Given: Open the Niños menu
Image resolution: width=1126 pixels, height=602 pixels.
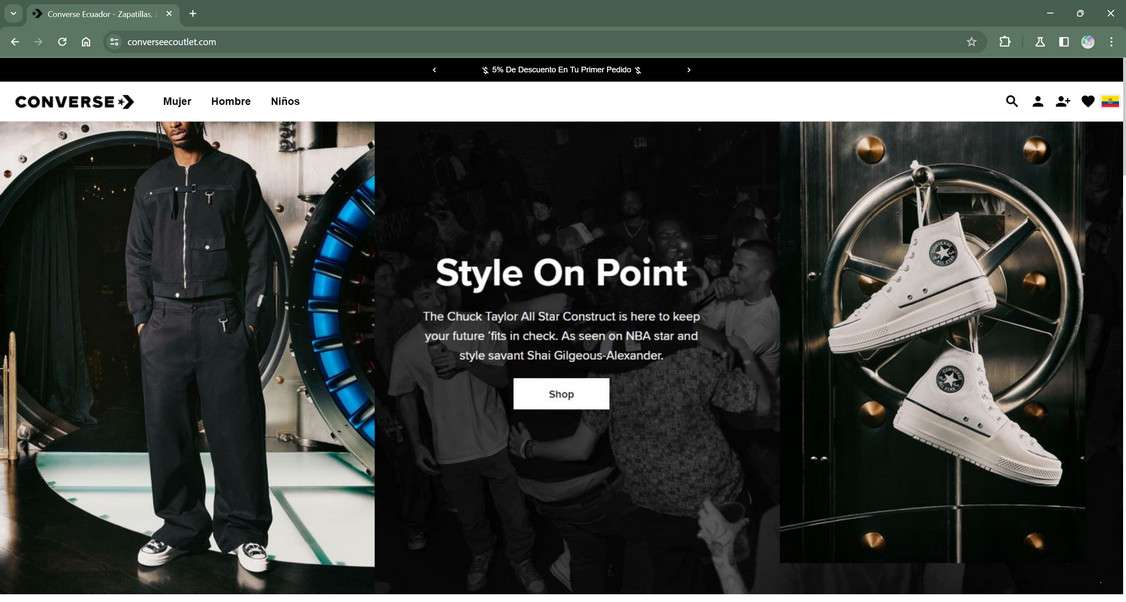Looking at the screenshot, I should click(285, 101).
